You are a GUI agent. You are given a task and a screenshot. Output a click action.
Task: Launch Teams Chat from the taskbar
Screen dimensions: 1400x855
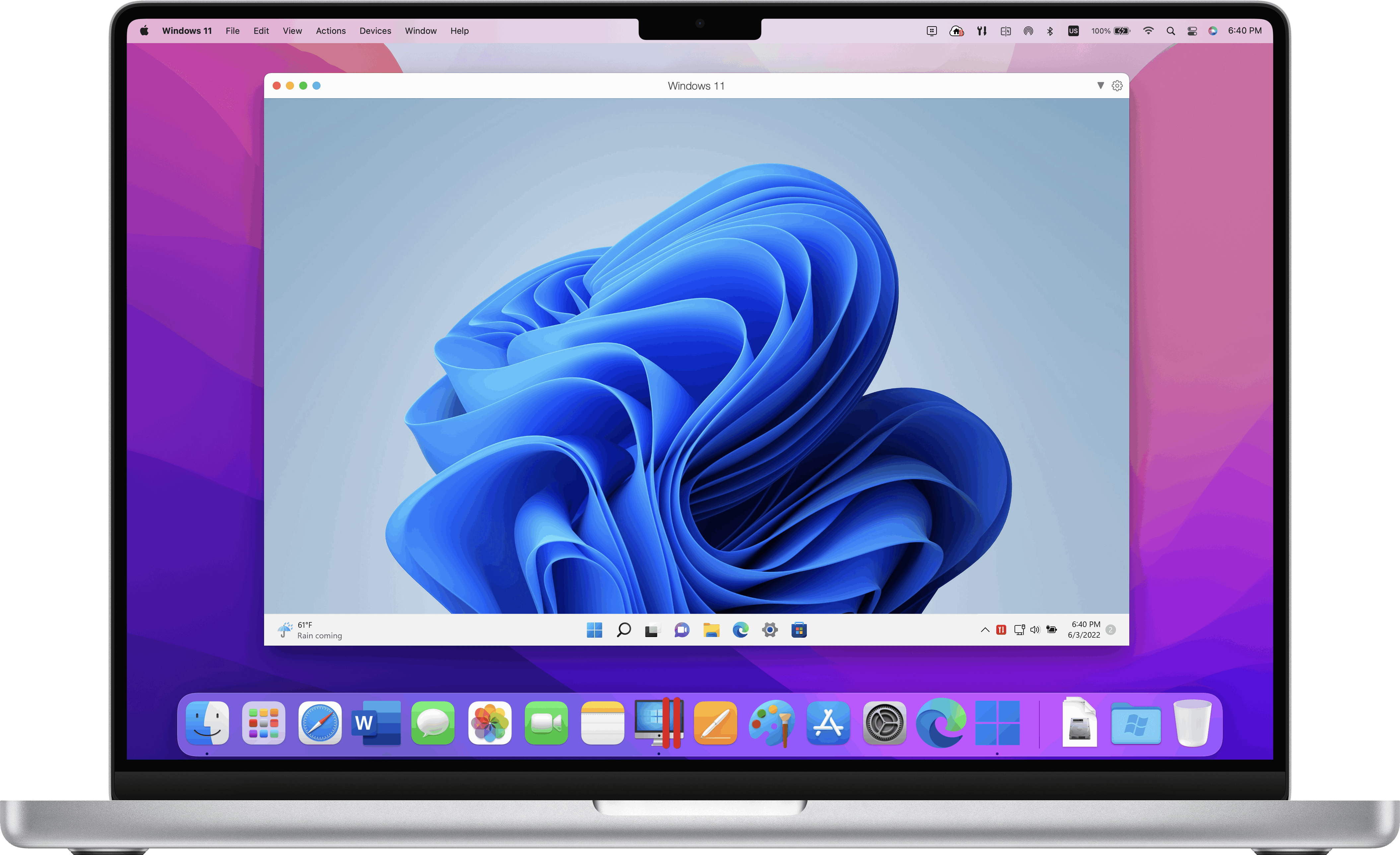tap(682, 630)
